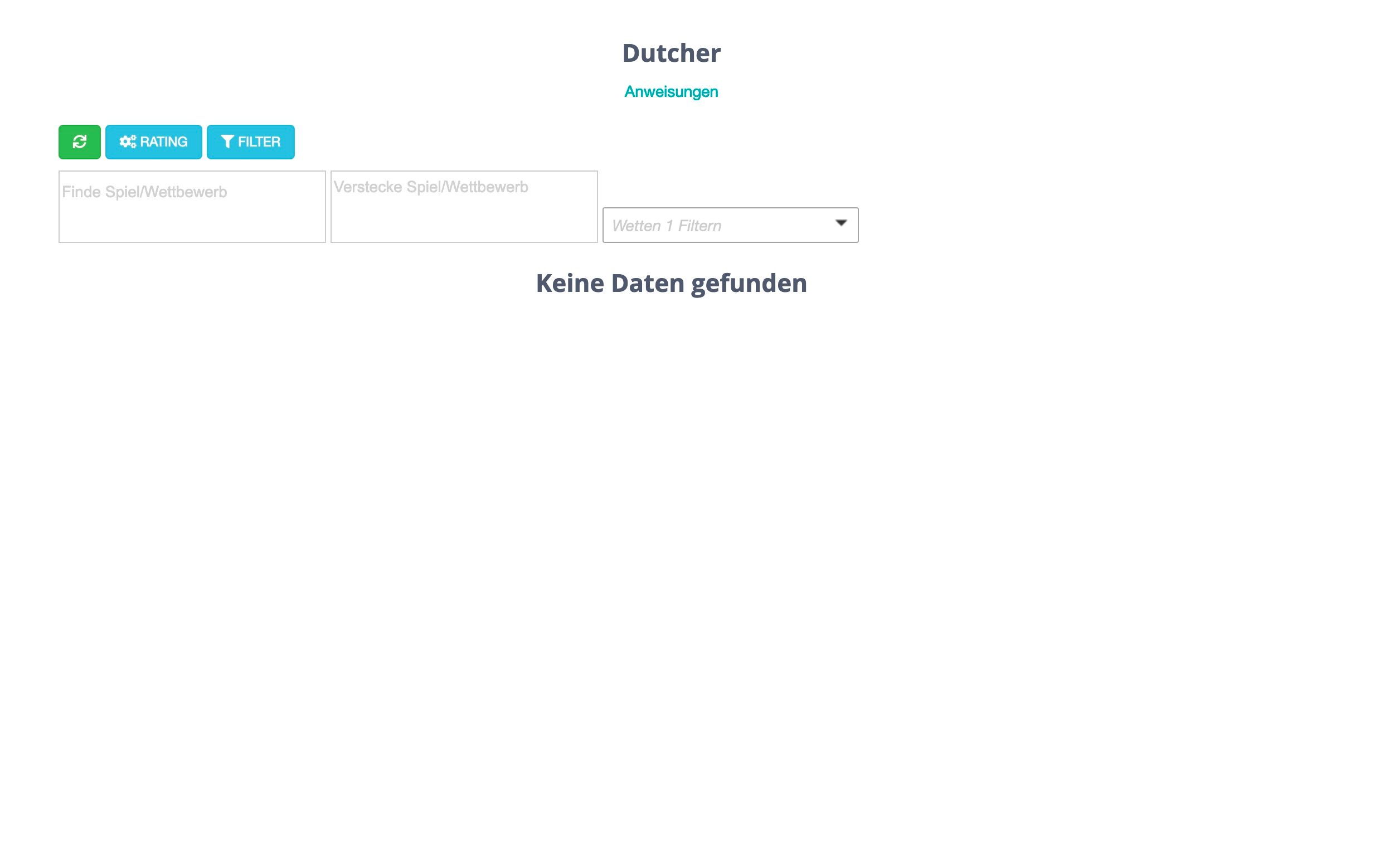Click the funnel icon on FILTER button
This screenshot has height=868, width=1399.
(227, 142)
